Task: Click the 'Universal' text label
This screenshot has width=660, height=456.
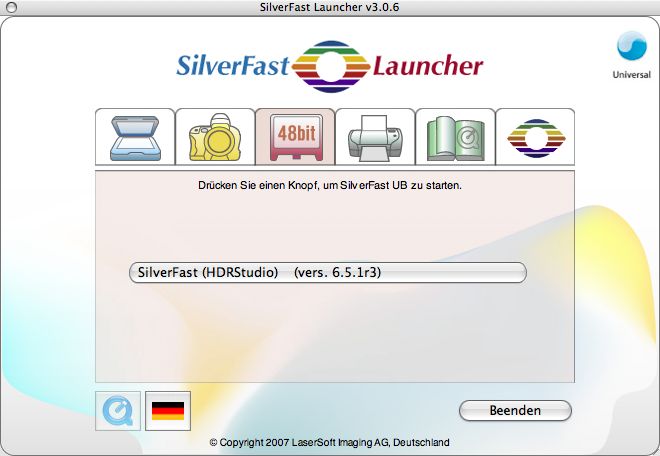Action: (x=631, y=75)
